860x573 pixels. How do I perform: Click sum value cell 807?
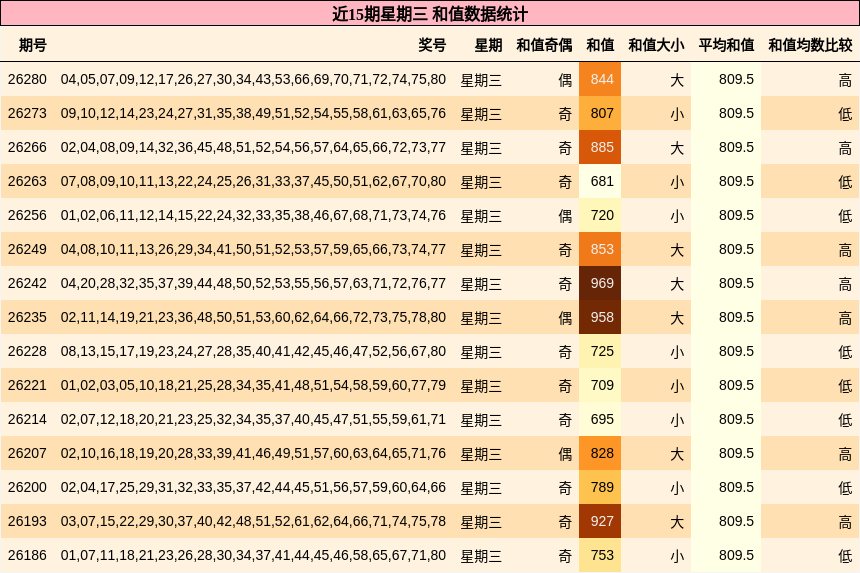600,114
